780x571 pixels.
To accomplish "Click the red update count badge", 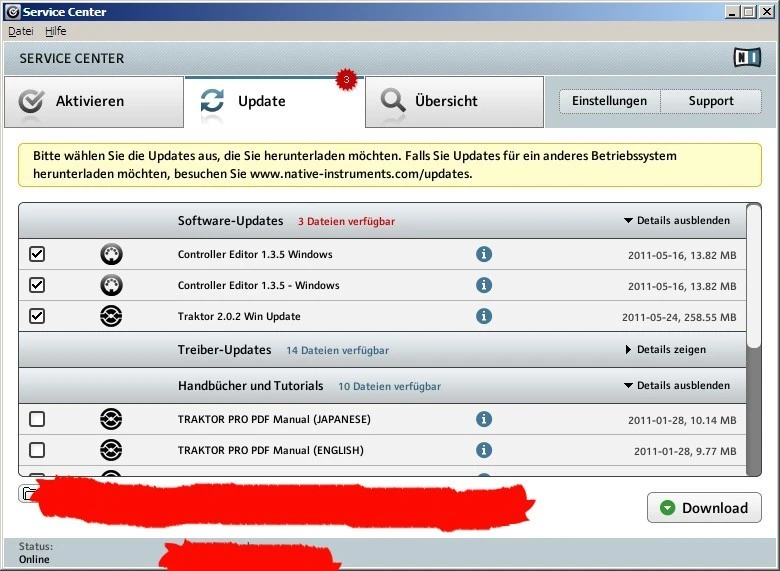I will [346, 79].
